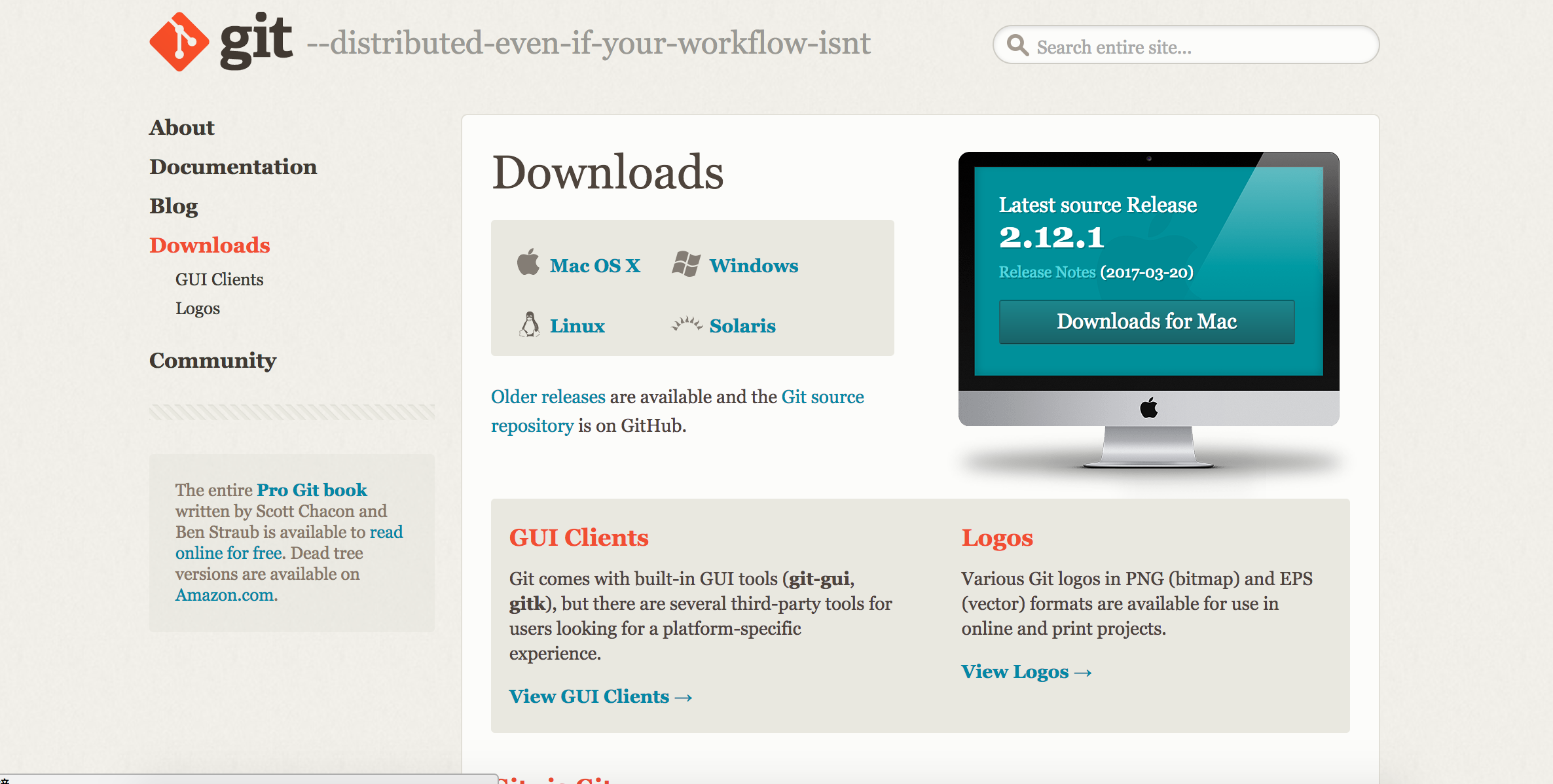
Task: Choose the Windows download link
Action: pos(754,266)
